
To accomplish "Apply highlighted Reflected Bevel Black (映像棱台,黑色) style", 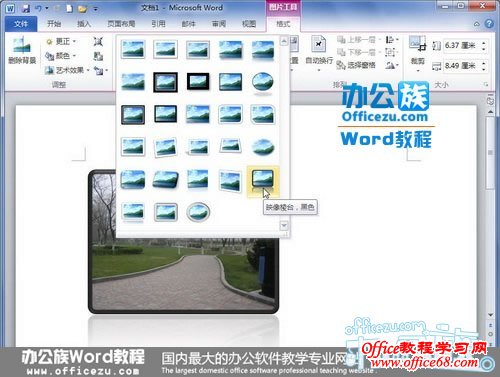I will (263, 181).
